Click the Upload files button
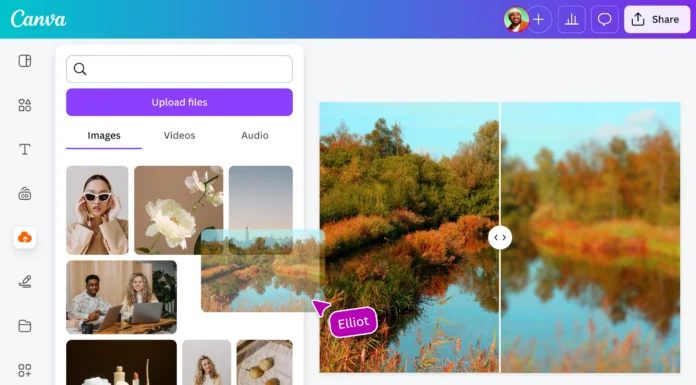The image size is (696, 385). [179, 102]
